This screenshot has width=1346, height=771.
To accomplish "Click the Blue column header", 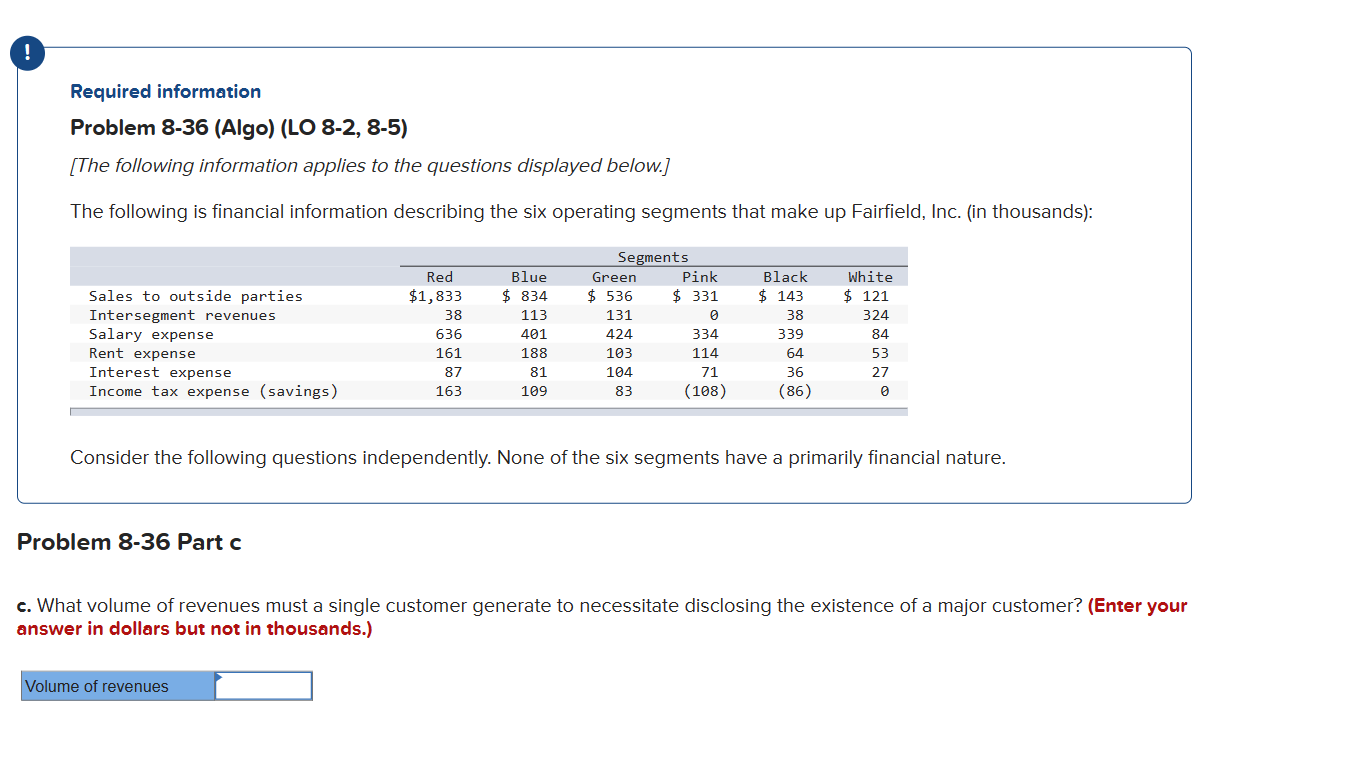I will pyautogui.click(x=529, y=277).
